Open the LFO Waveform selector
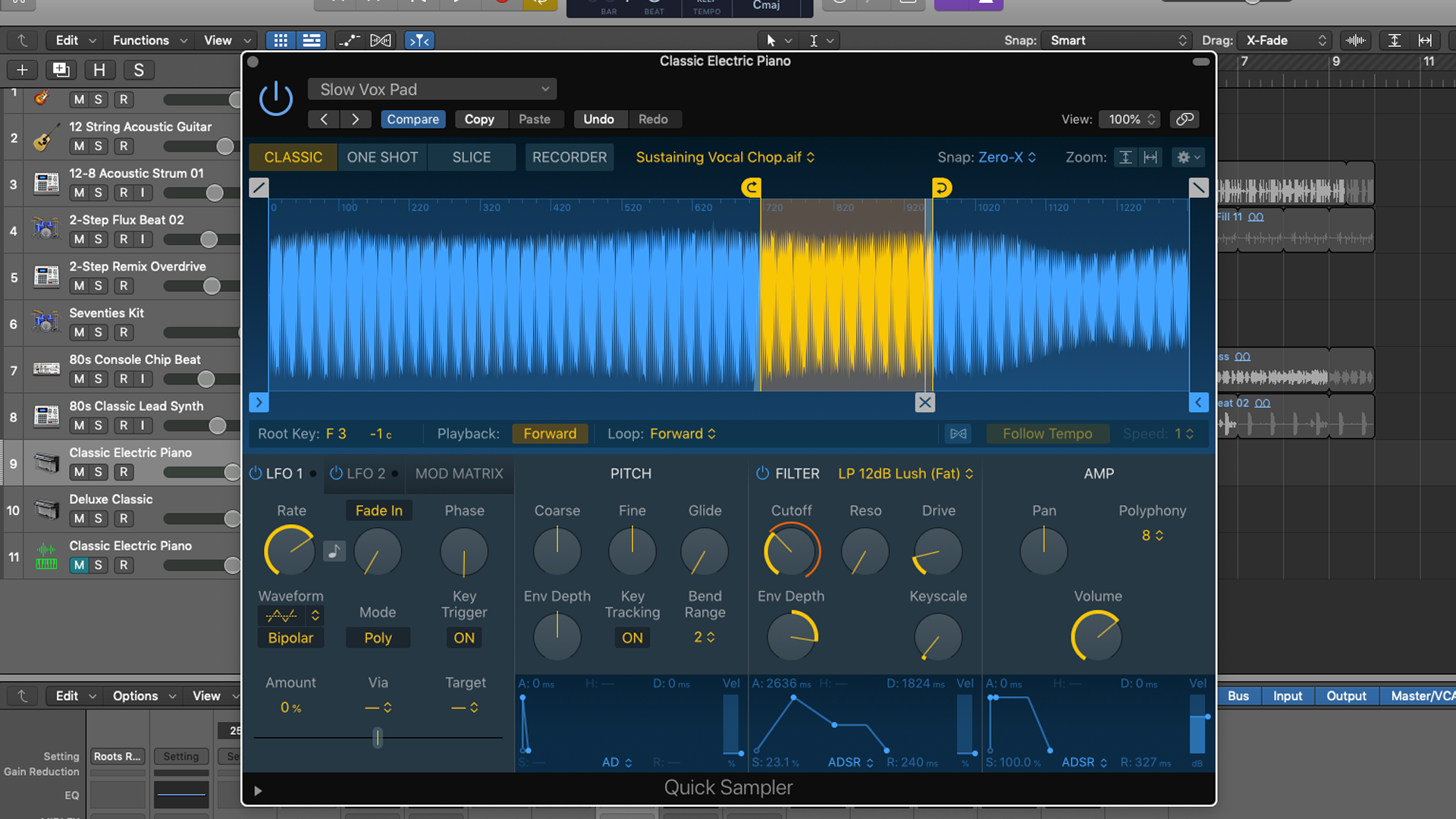Screen dimensions: 1456x819 coord(291,616)
